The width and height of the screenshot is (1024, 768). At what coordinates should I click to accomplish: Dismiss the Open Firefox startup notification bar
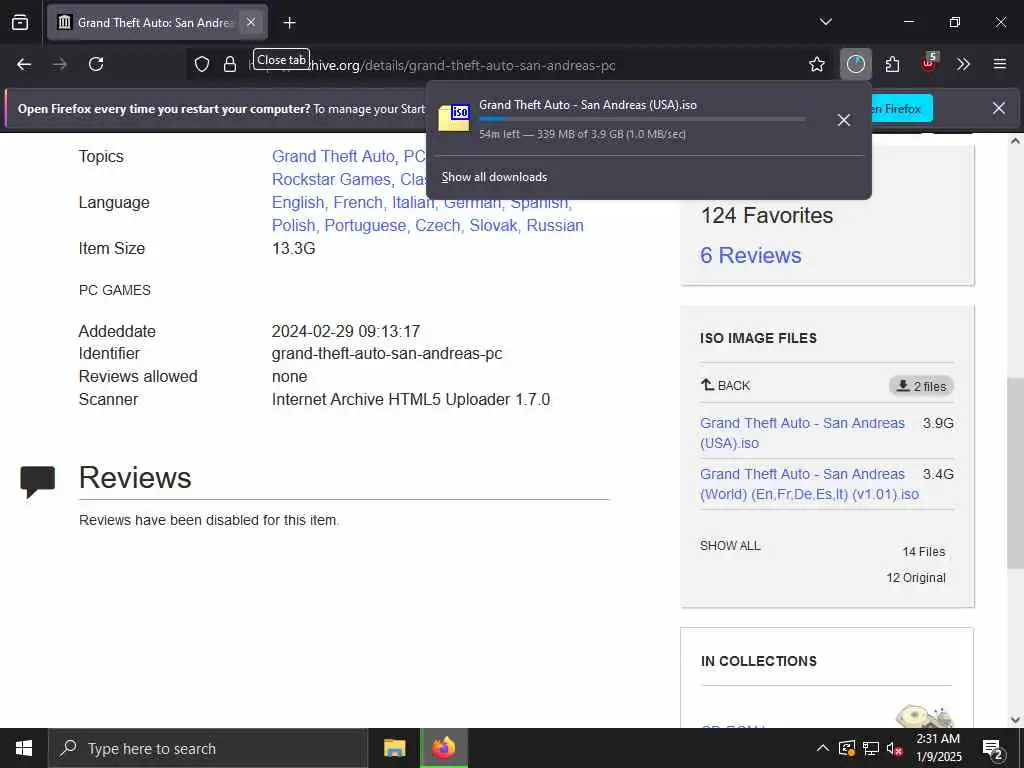pos(999,108)
